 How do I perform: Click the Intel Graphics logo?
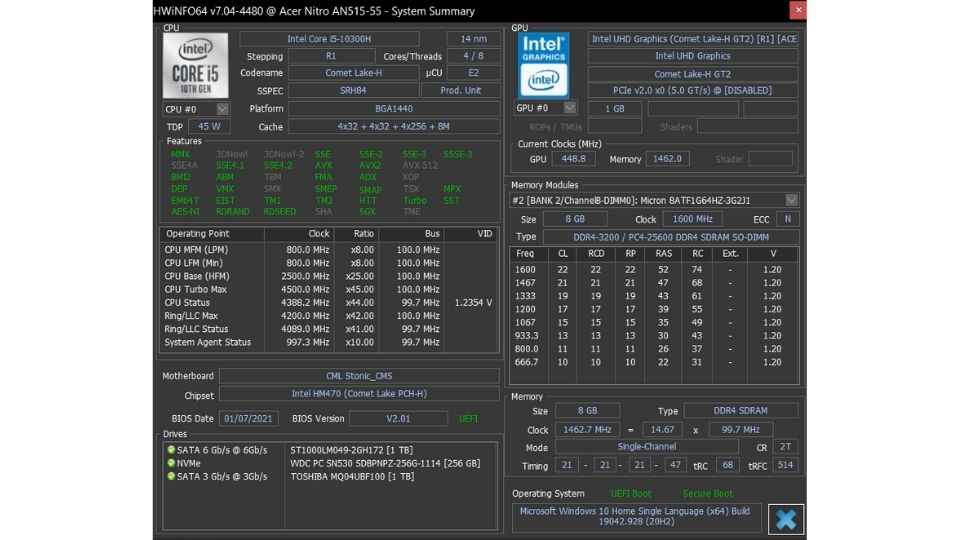point(543,65)
